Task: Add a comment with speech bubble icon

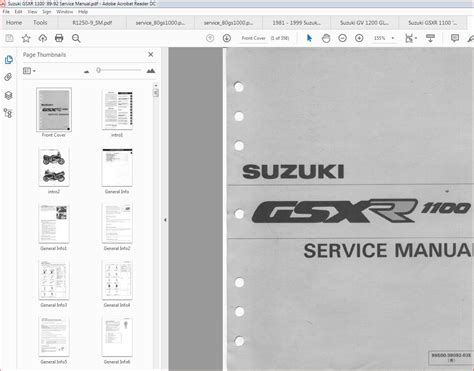Action: tap(455, 38)
